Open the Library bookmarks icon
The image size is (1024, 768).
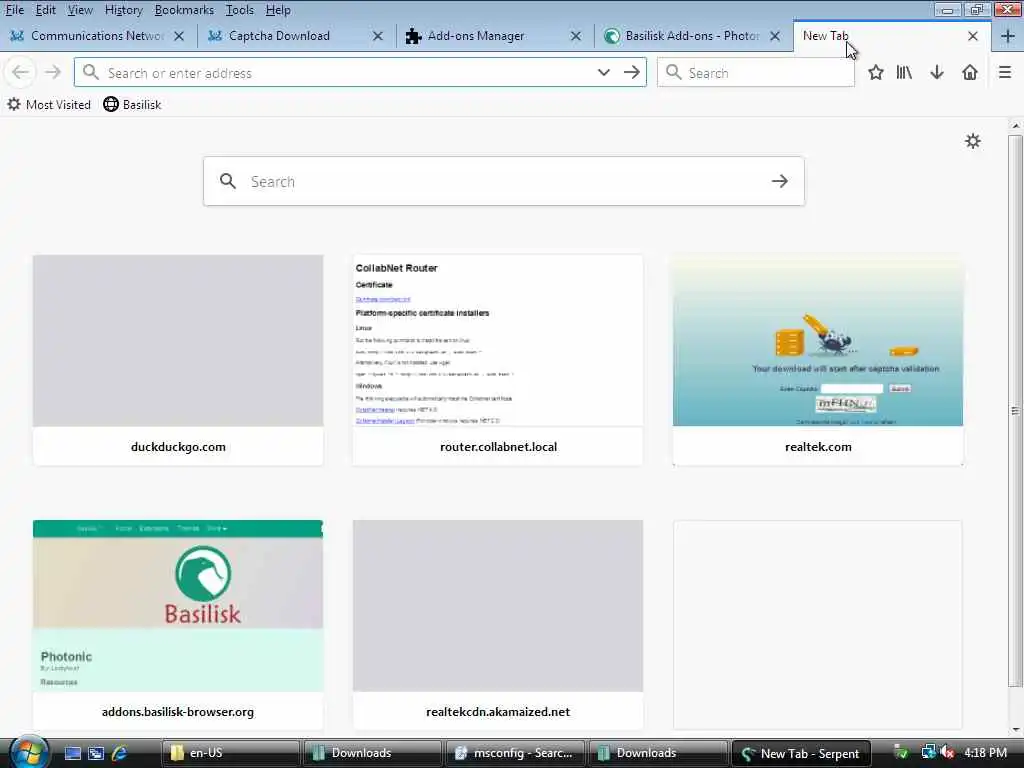[904, 72]
